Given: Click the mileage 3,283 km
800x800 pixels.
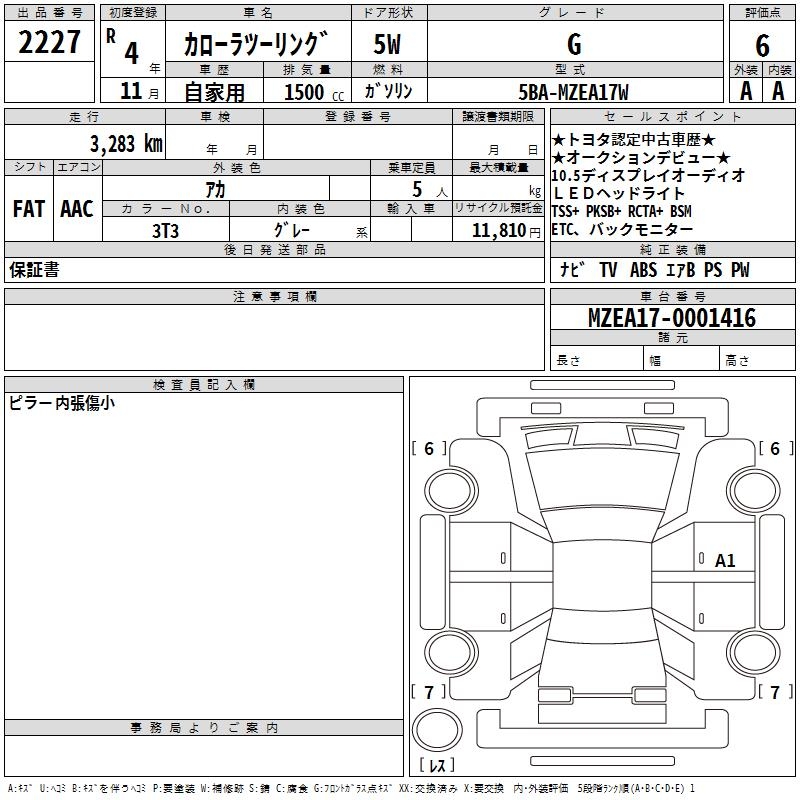Looking at the screenshot, I should [x=126, y=143].
